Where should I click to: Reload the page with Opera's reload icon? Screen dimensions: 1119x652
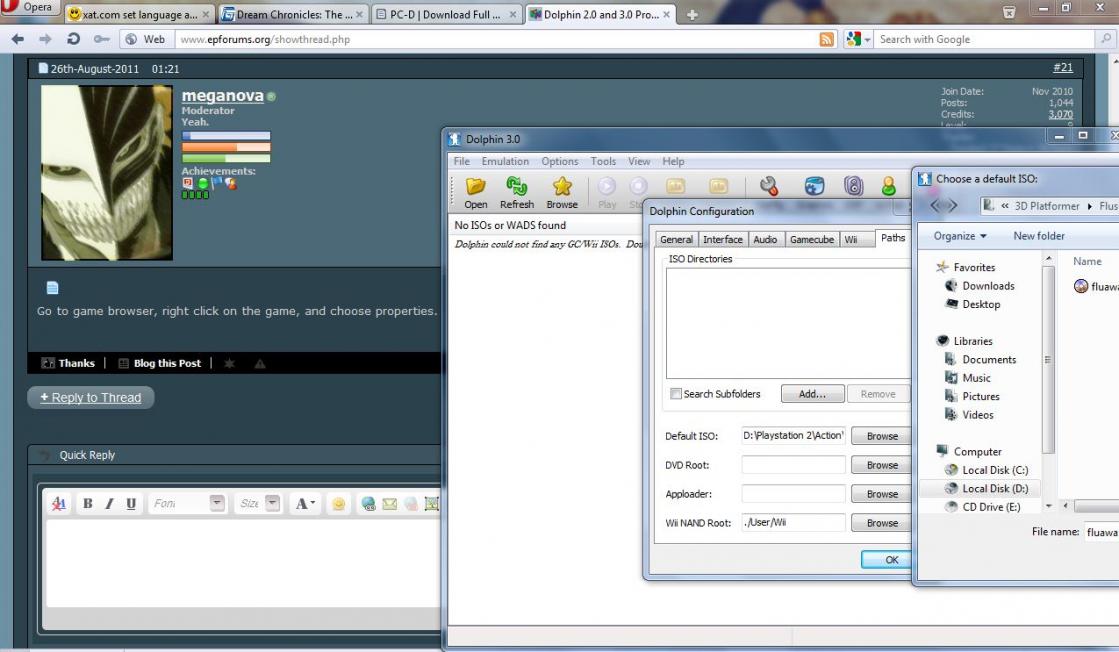click(x=73, y=39)
